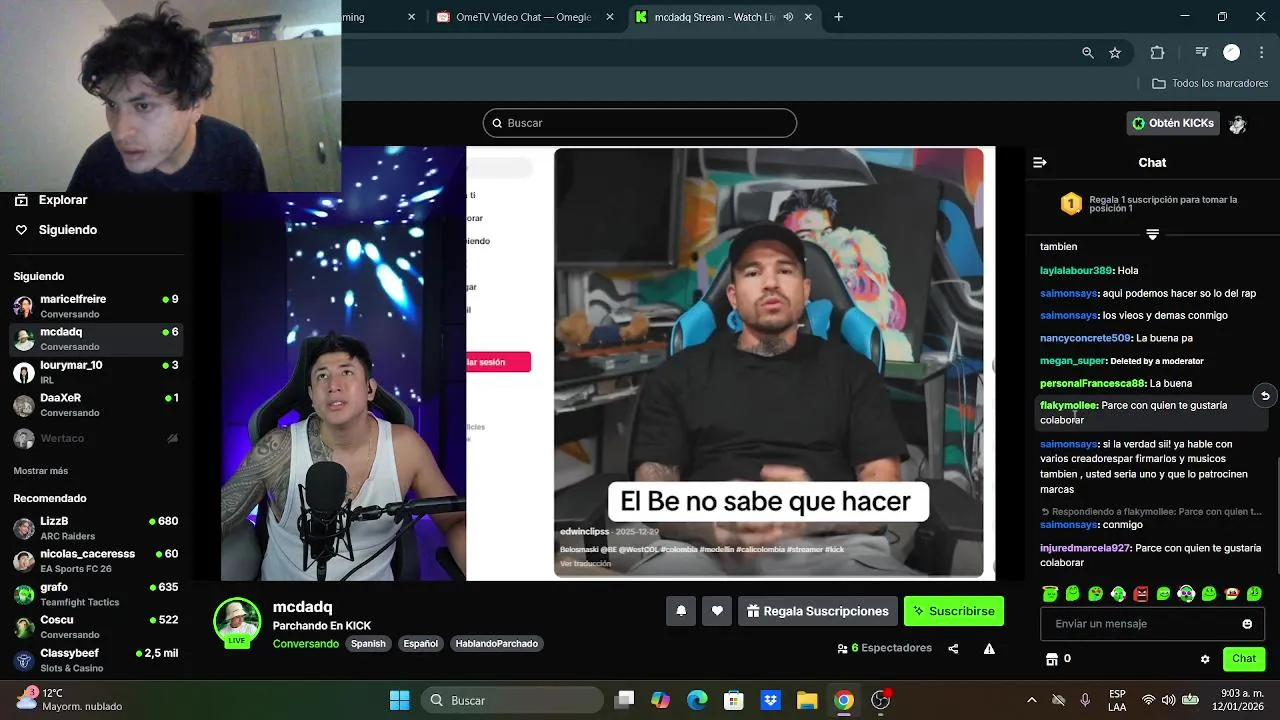Image resolution: width=1280 pixels, height=720 pixels.
Task: Select the halo angel emote
Action: (x=1050, y=594)
